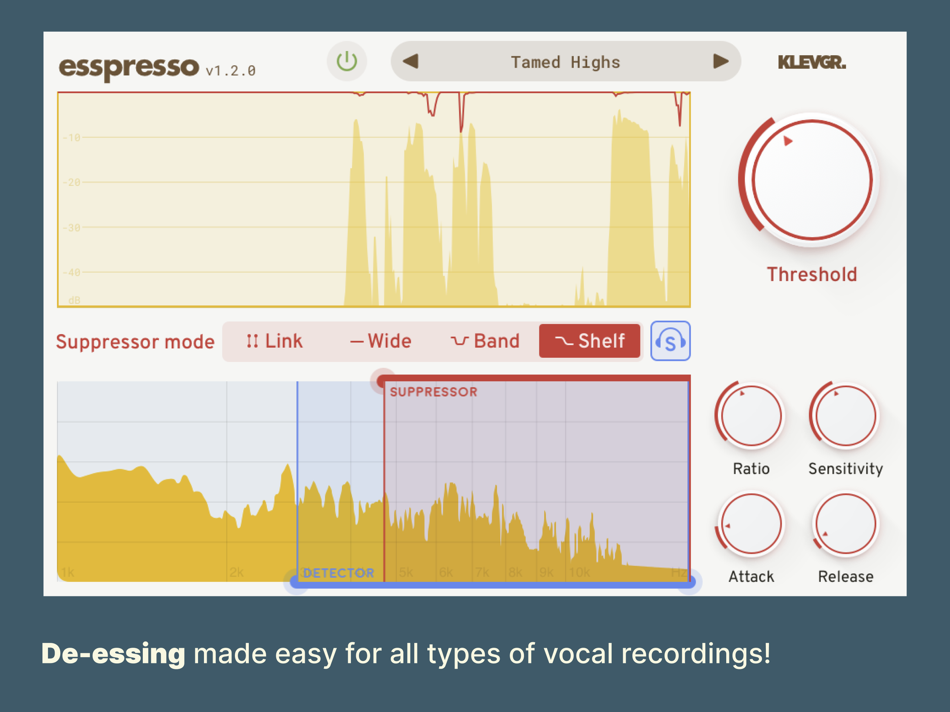Click the Attack knob
The height and width of the screenshot is (712, 950).
751,524
